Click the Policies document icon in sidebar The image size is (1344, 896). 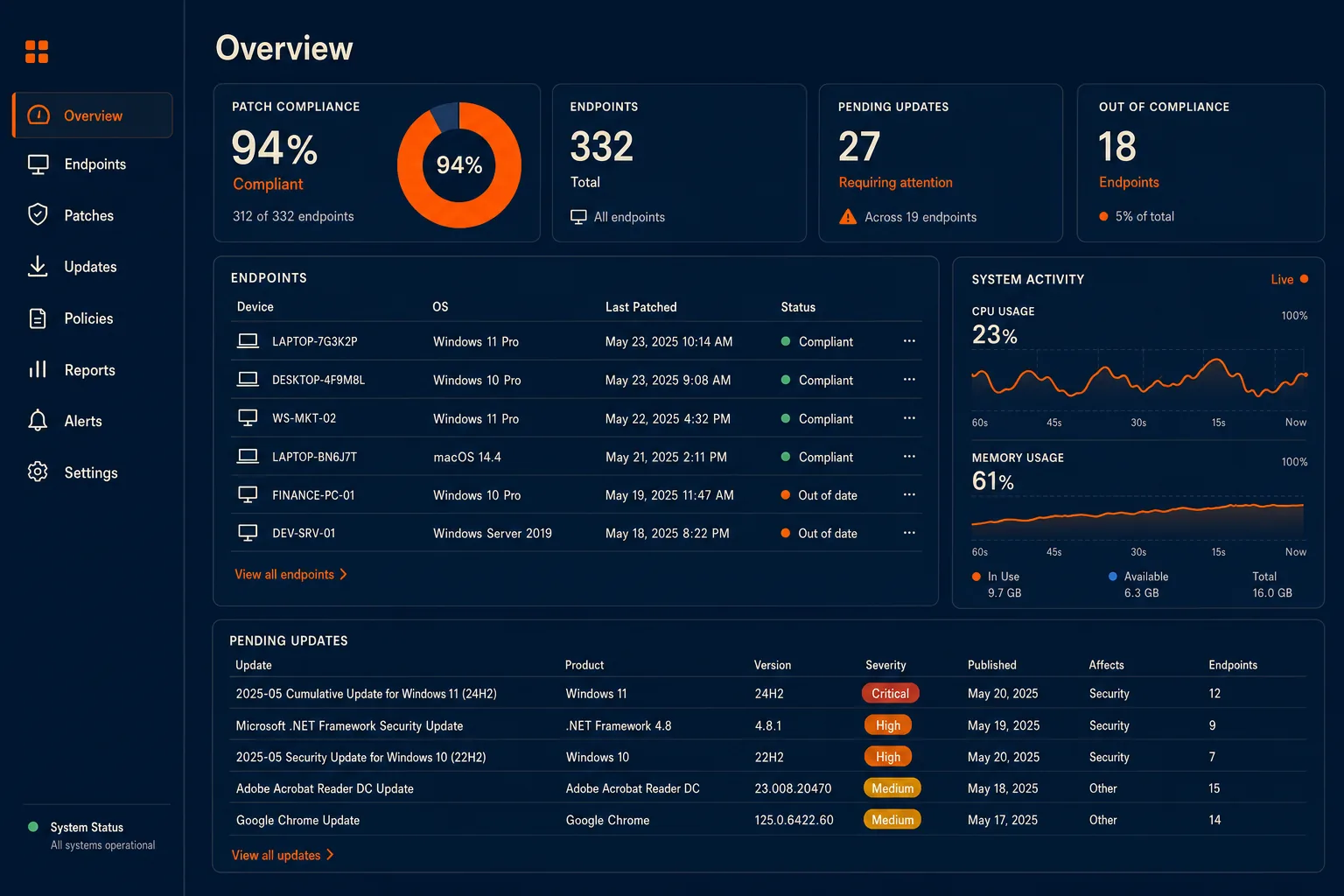[x=38, y=318]
